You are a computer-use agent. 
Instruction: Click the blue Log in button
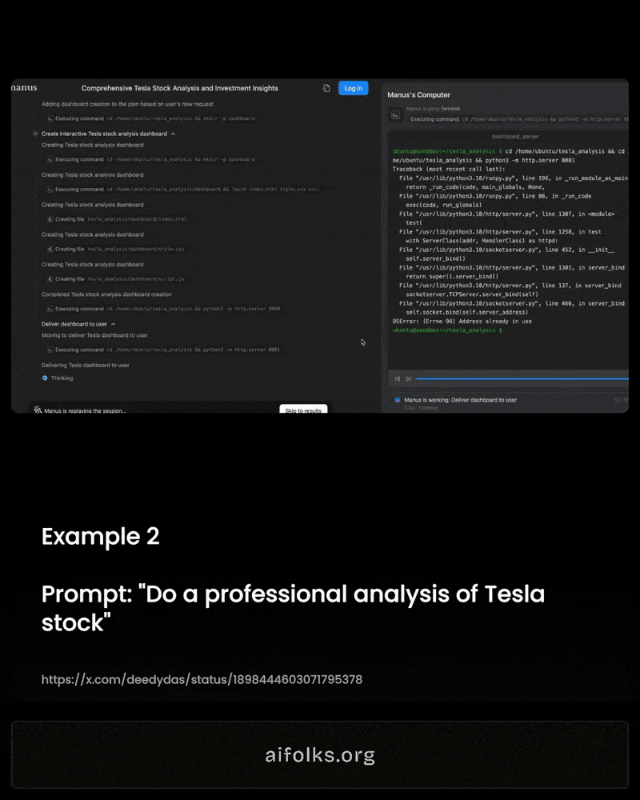353,88
